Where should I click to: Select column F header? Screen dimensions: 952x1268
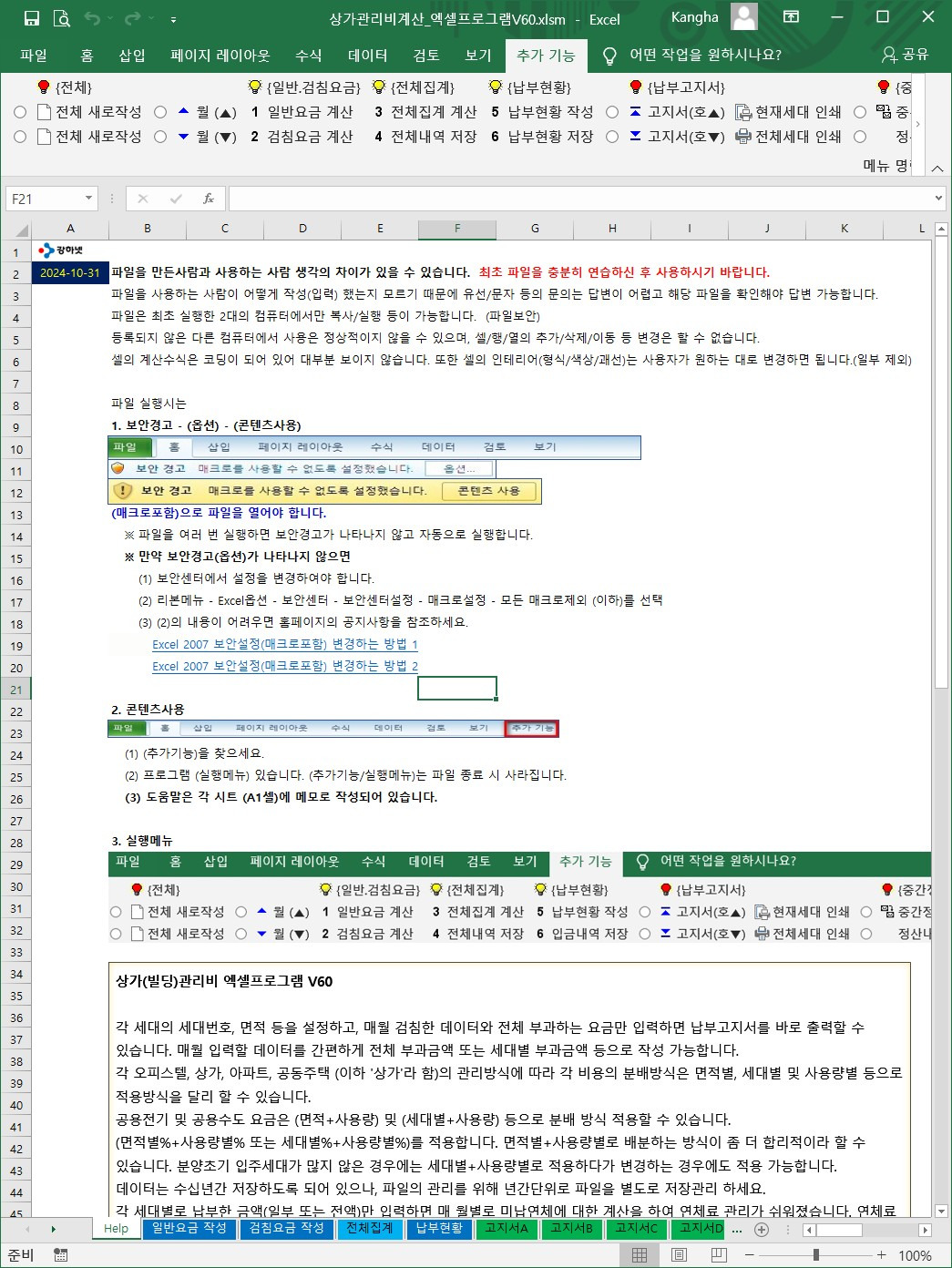coord(457,229)
